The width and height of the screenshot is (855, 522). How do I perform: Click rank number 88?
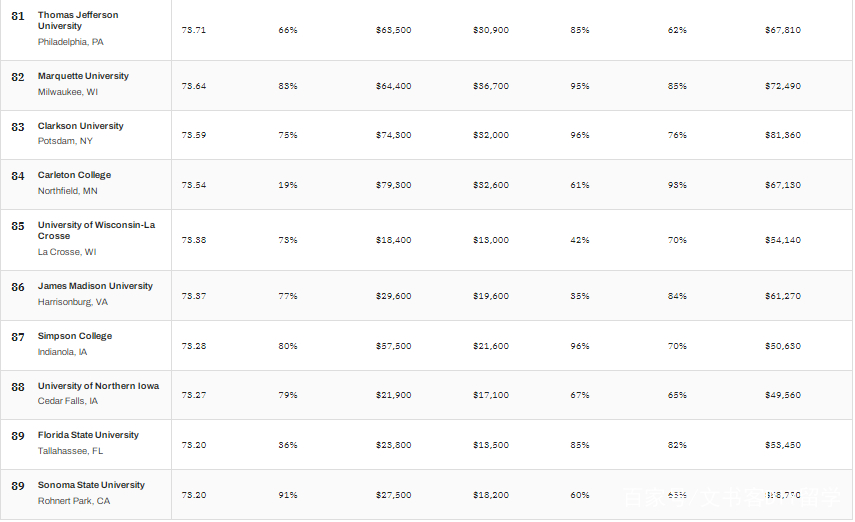(x=18, y=387)
